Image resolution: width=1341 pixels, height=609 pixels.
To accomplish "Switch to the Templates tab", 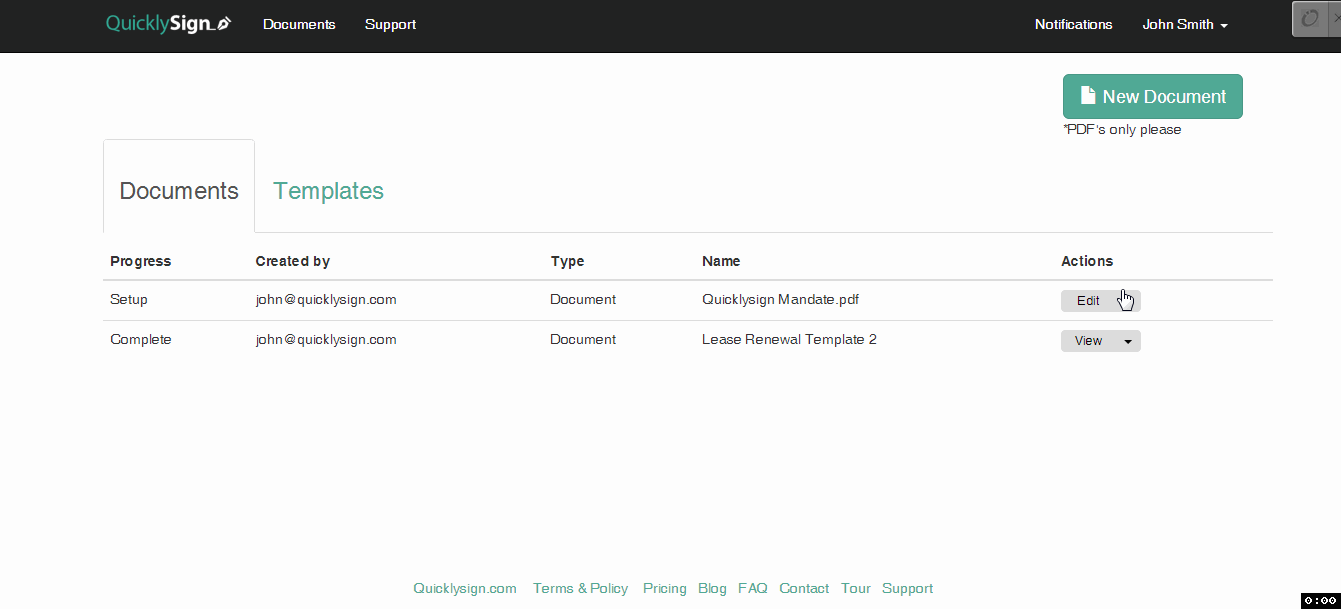I will click(328, 190).
